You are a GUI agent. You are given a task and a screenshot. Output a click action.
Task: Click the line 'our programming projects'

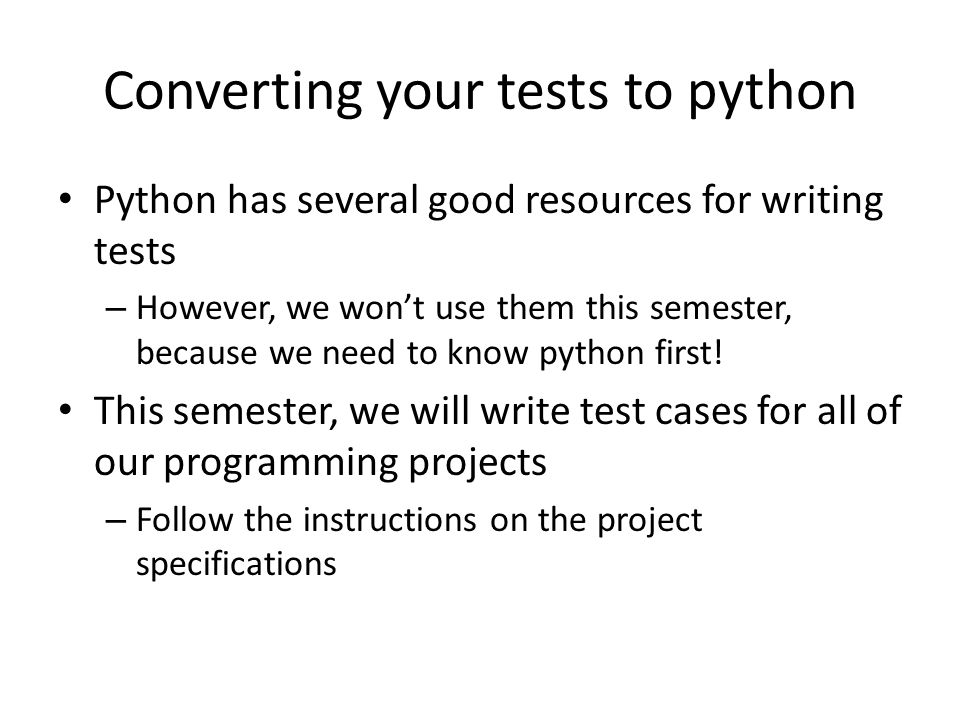(x=320, y=462)
